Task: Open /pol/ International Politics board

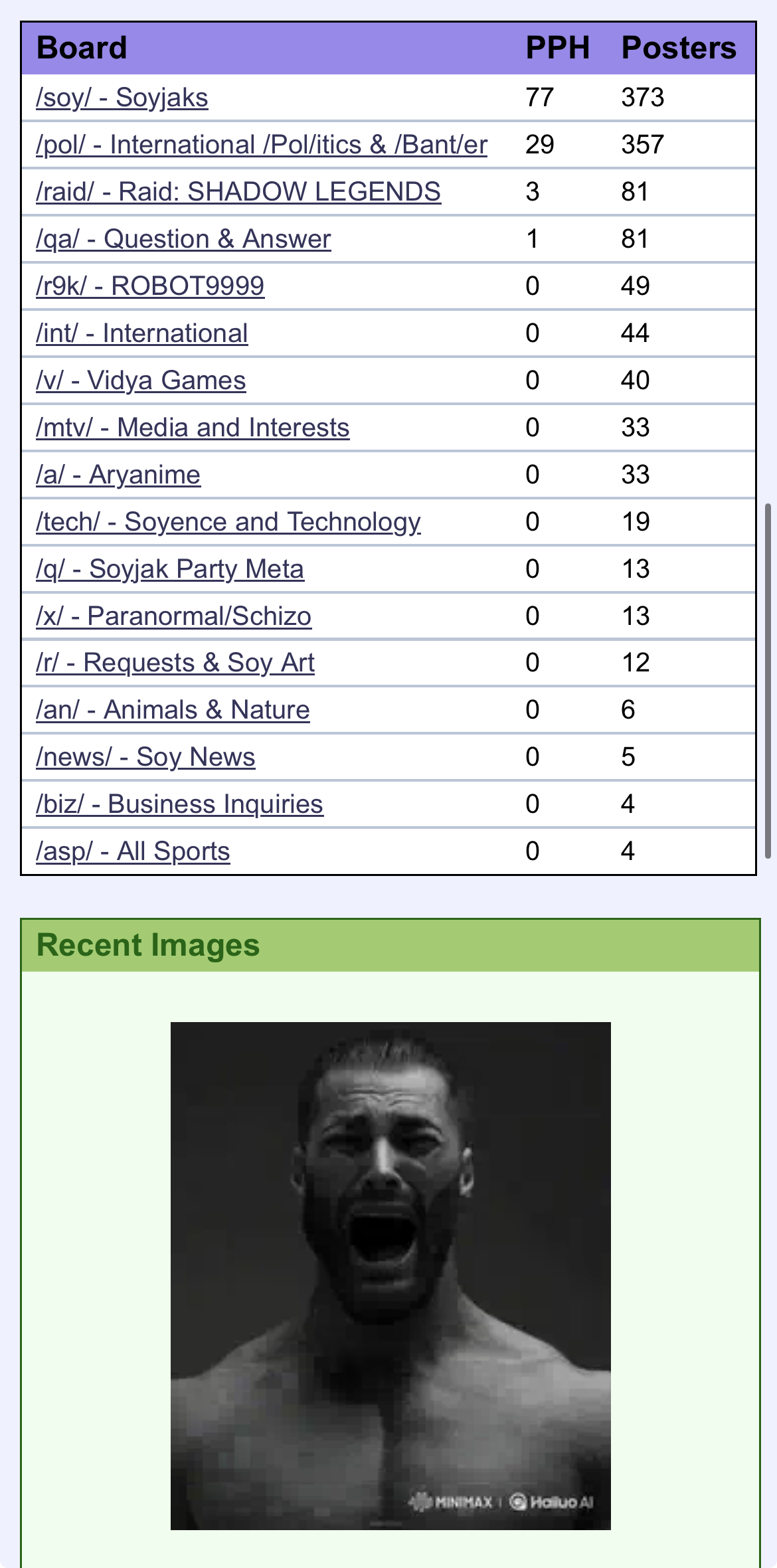Action: pos(262,145)
